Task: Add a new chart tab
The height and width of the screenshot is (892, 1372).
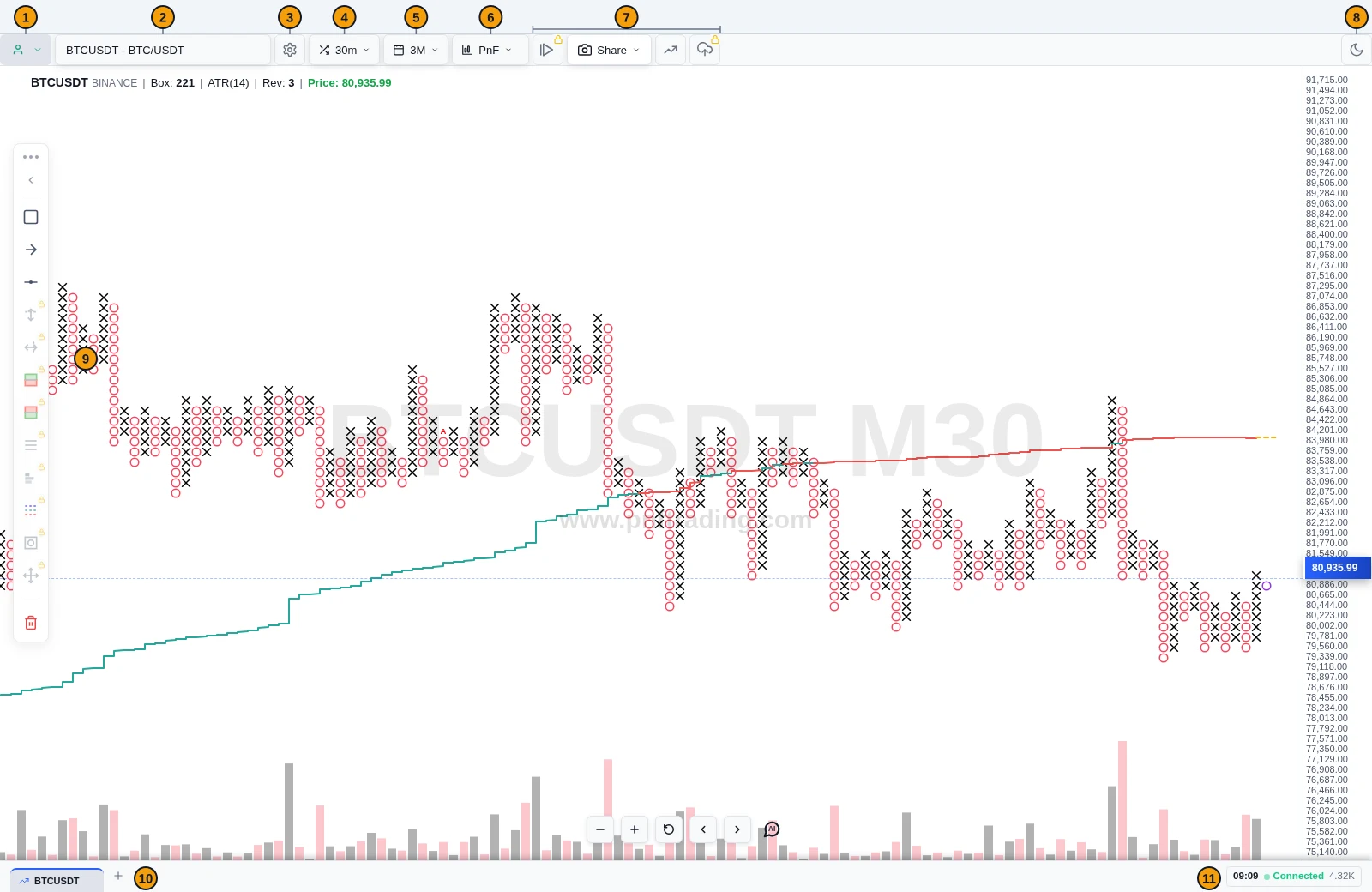Action: 118,877
